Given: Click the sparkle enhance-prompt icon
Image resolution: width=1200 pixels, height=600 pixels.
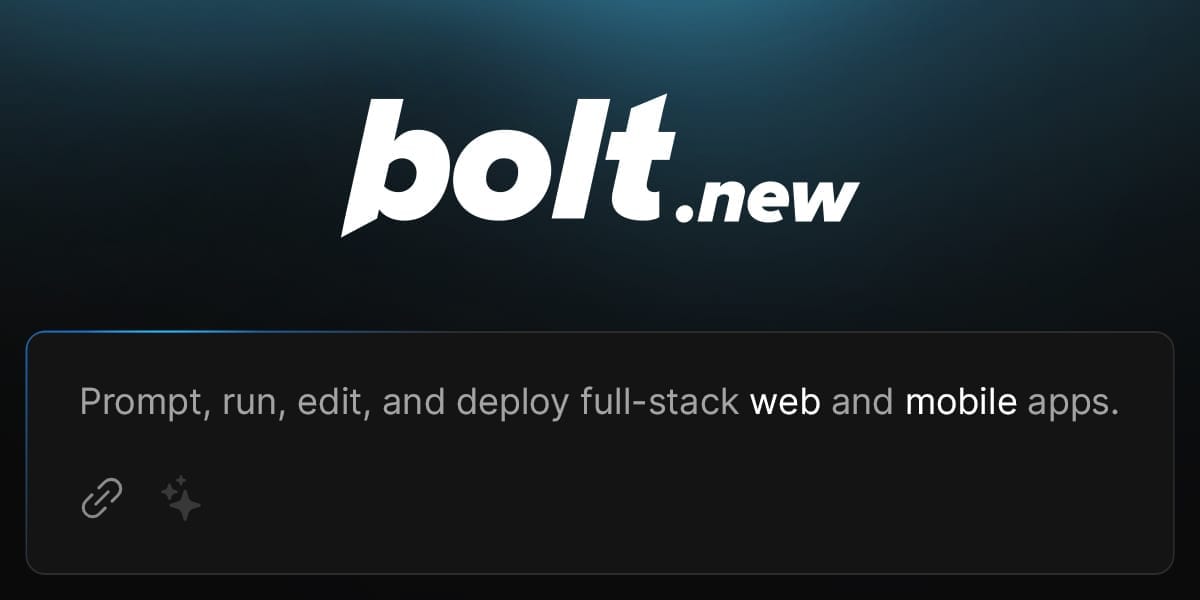Looking at the screenshot, I should point(181,499).
